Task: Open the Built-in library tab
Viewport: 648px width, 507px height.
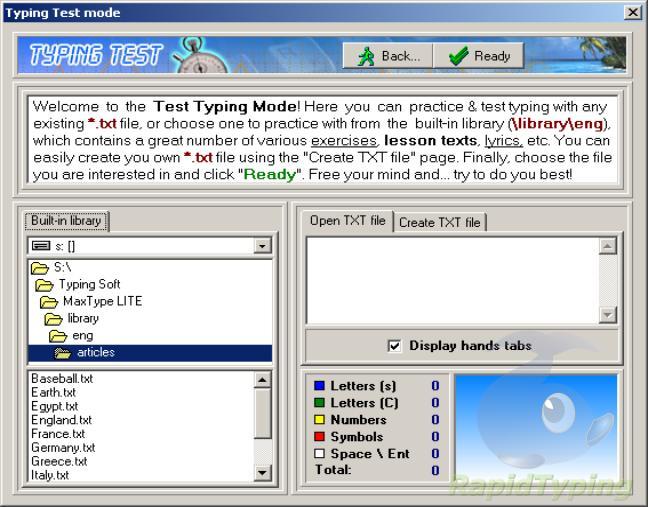Action: point(66,221)
